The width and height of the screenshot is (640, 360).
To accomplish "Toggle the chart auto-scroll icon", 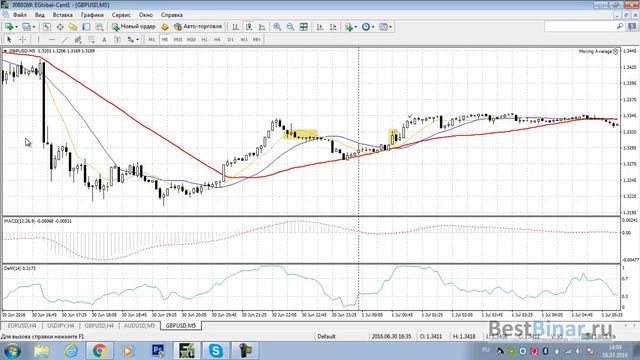I will coord(320,27).
